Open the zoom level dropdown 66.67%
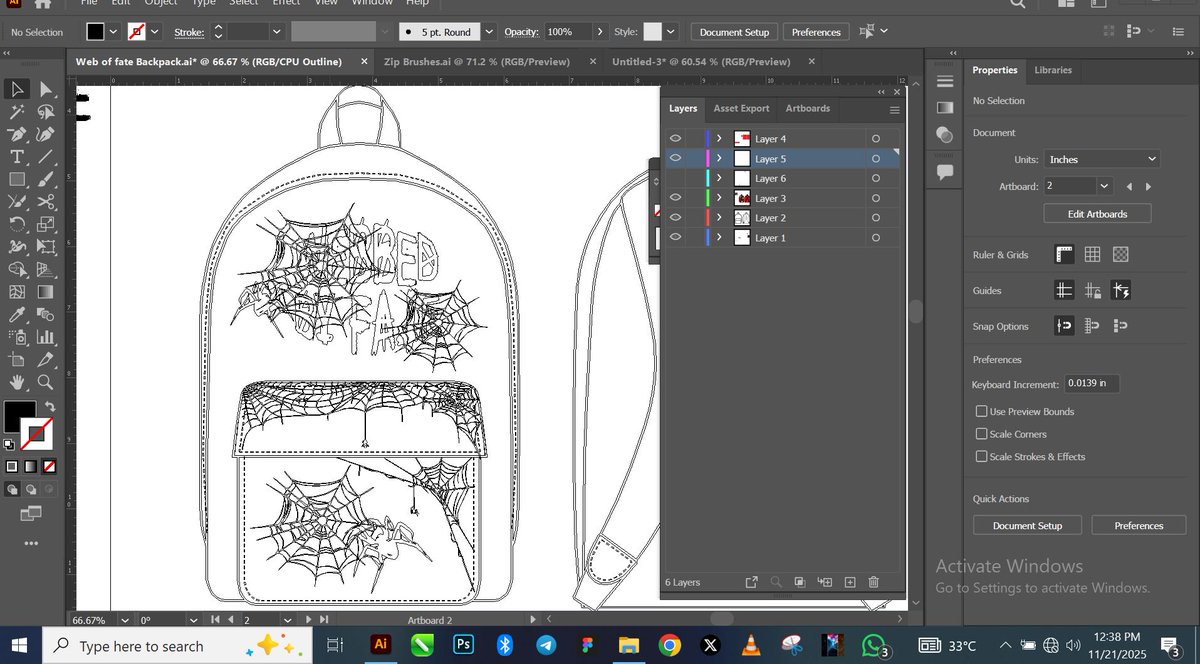Viewport: 1200px width, 664px height. point(127,620)
